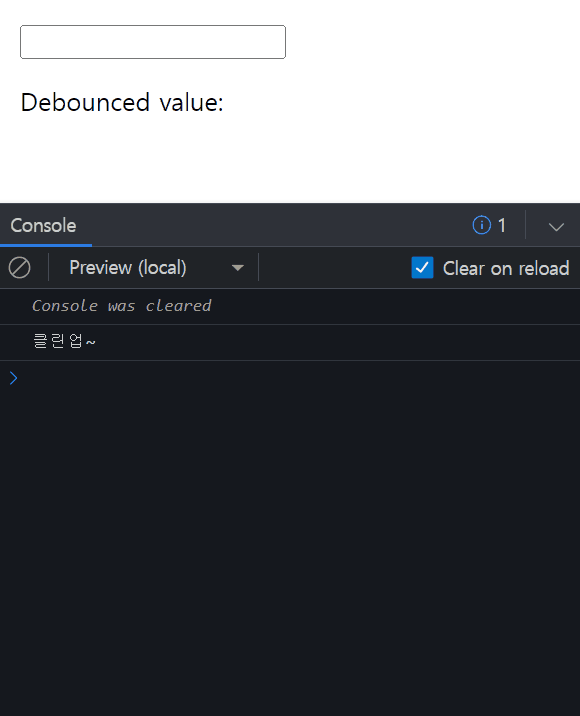Click the Debounced value: text

point(122,102)
